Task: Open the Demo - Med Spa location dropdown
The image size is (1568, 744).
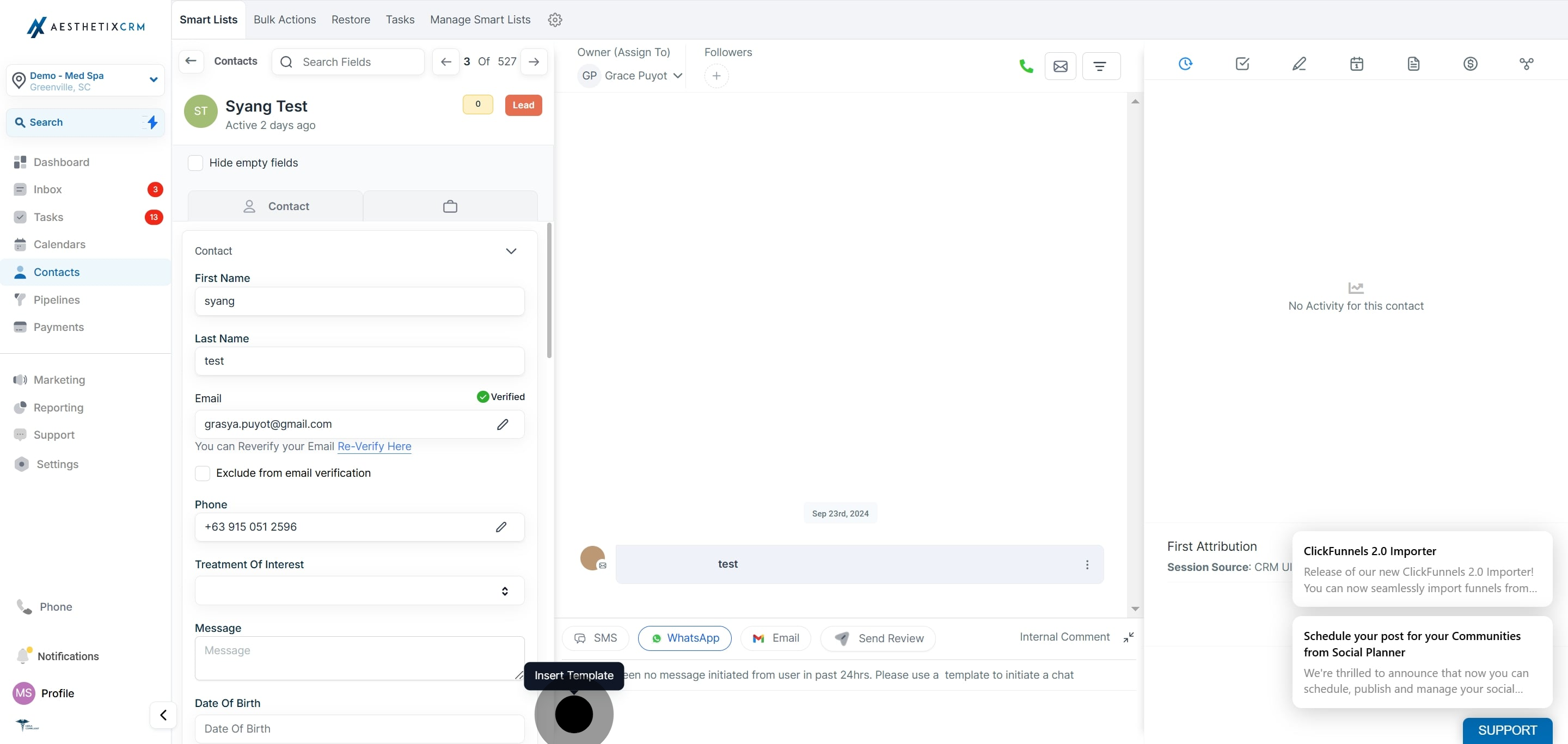Action: 85,81
